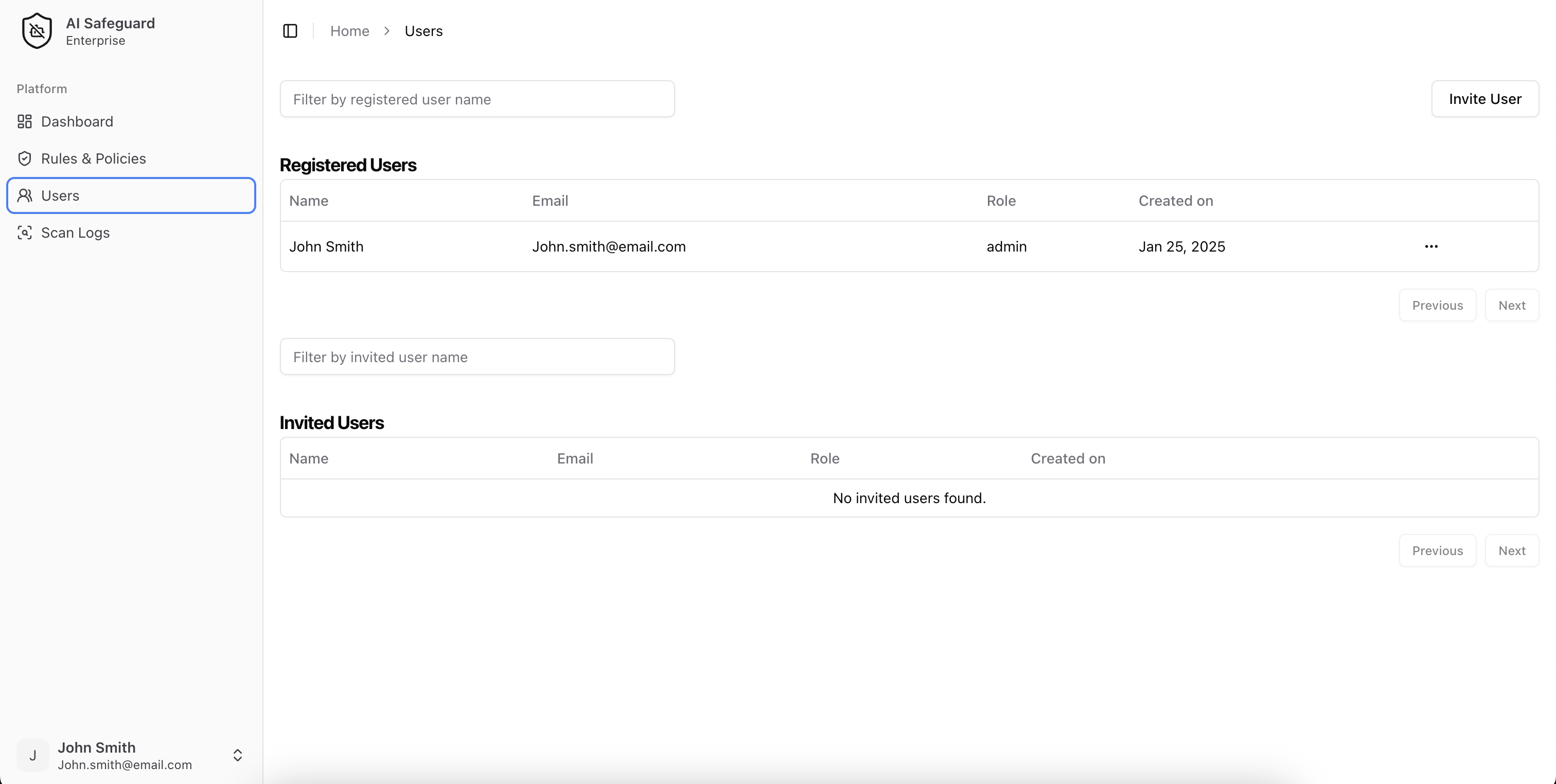Open Scan Logs from sidebar

click(76, 233)
